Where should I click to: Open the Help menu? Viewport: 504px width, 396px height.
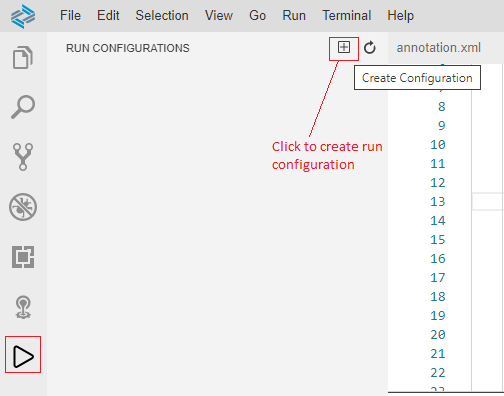(x=400, y=15)
